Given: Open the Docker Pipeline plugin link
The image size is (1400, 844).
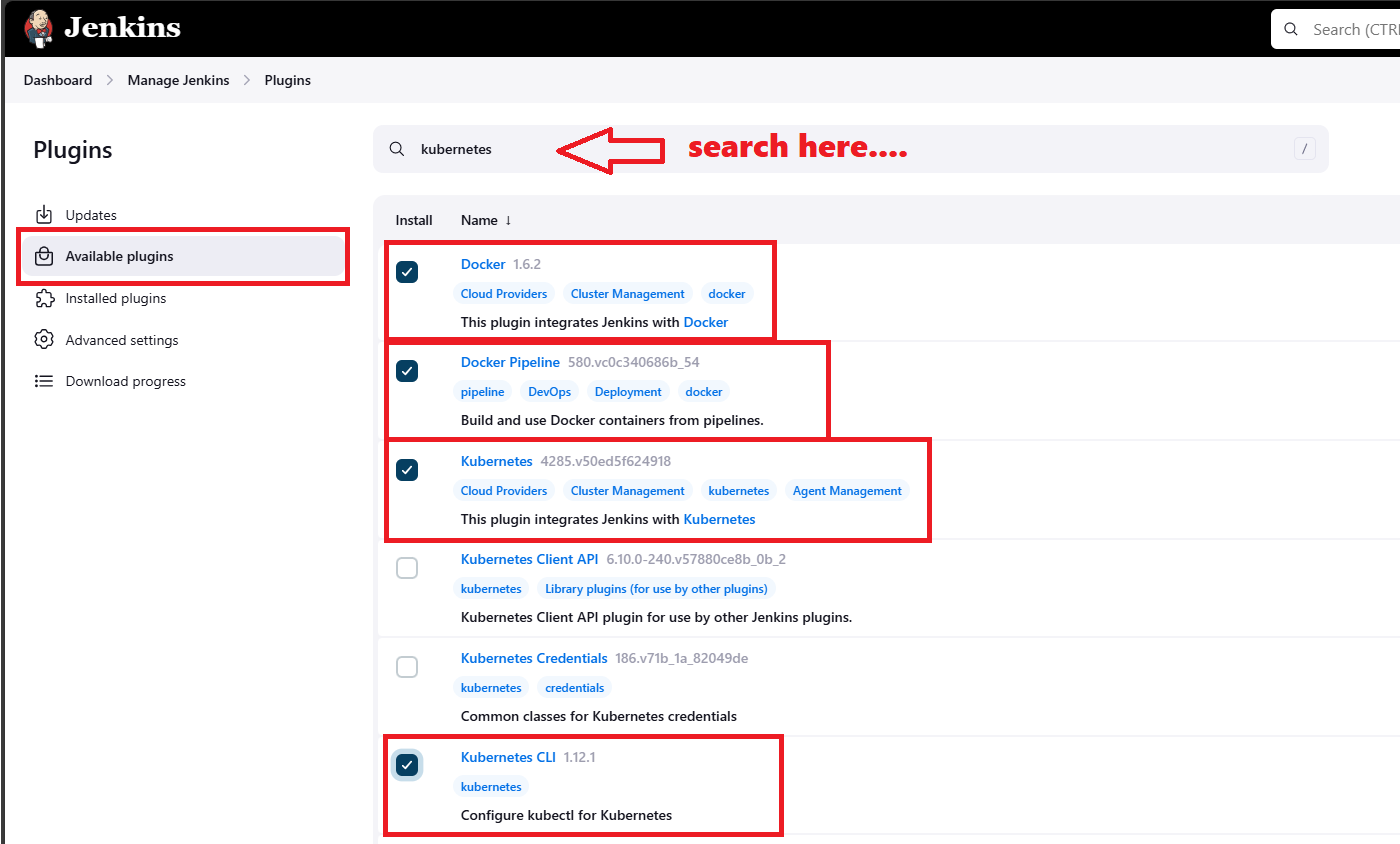Looking at the screenshot, I should pyautogui.click(x=510, y=362).
